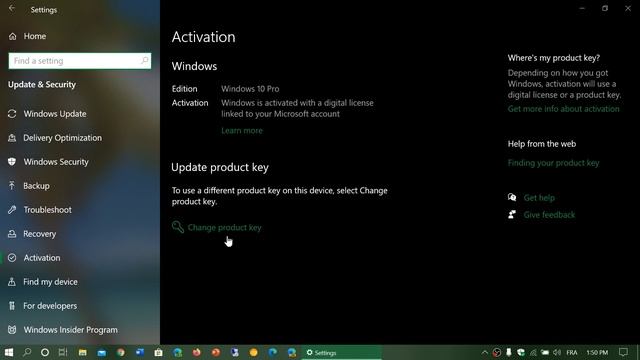
Task: Launch Google Chrome from taskbar
Action: (x=120, y=352)
